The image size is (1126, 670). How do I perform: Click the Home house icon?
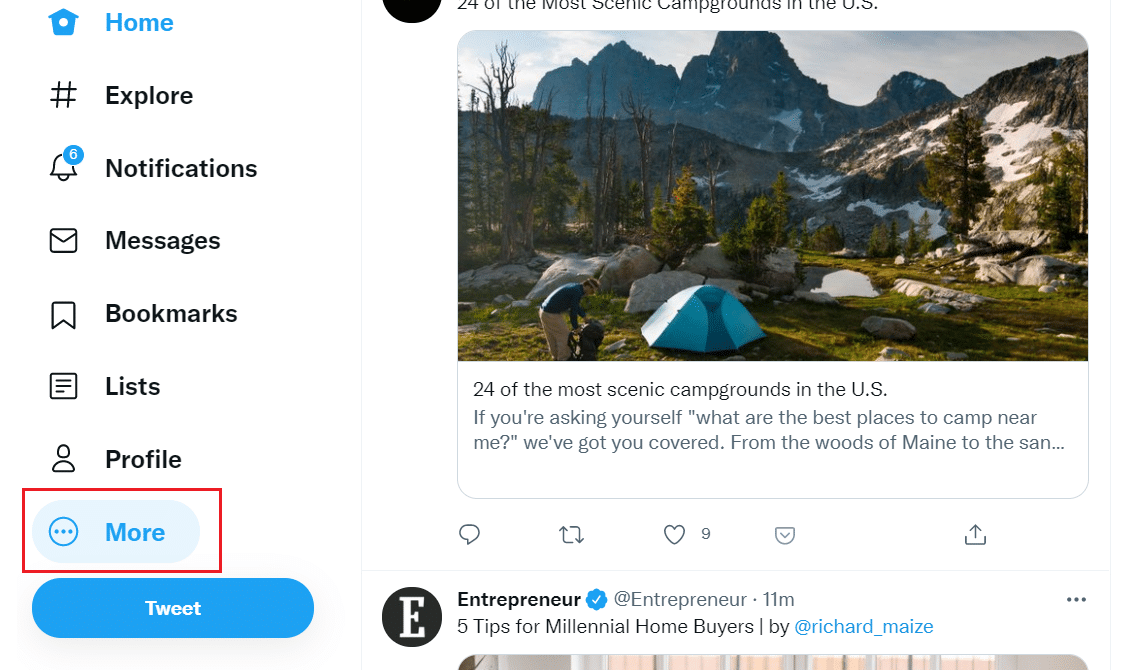(63, 22)
